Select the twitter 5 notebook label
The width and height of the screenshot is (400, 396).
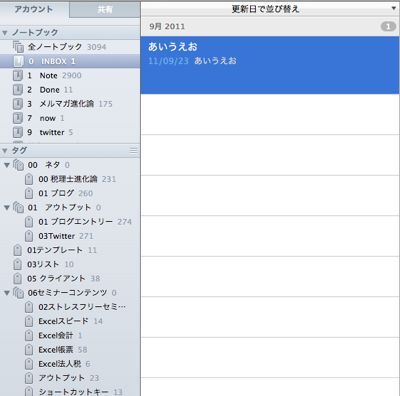click(50, 132)
